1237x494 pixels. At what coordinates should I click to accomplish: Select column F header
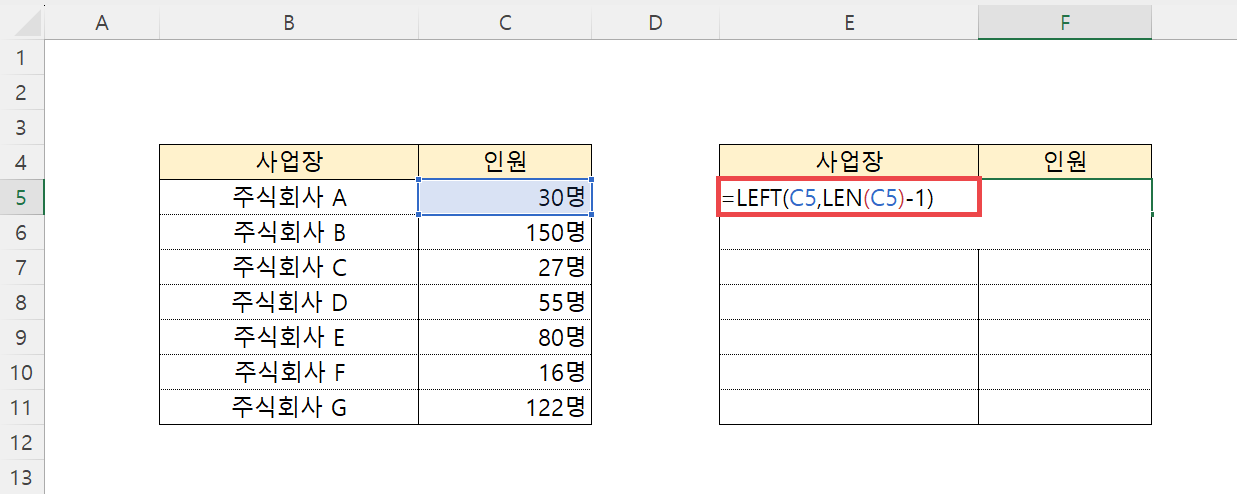click(x=1065, y=22)
